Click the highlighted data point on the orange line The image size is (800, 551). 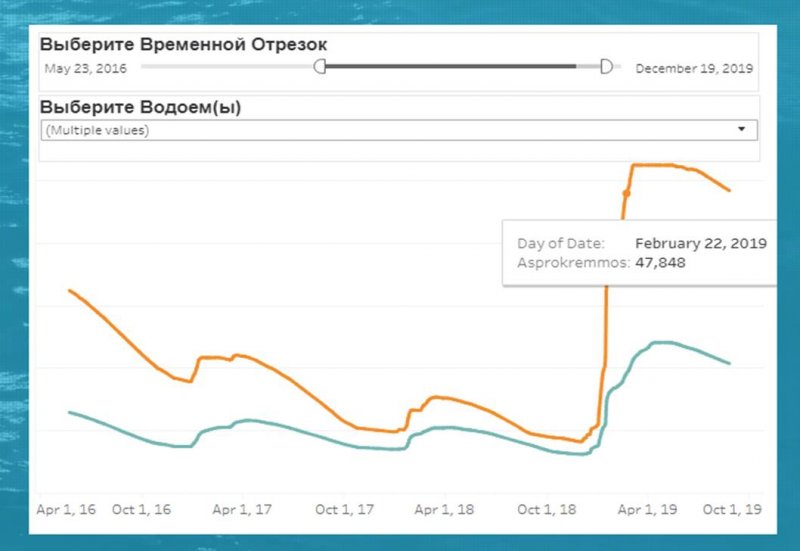pyautogui.click(x=627, y=192)
